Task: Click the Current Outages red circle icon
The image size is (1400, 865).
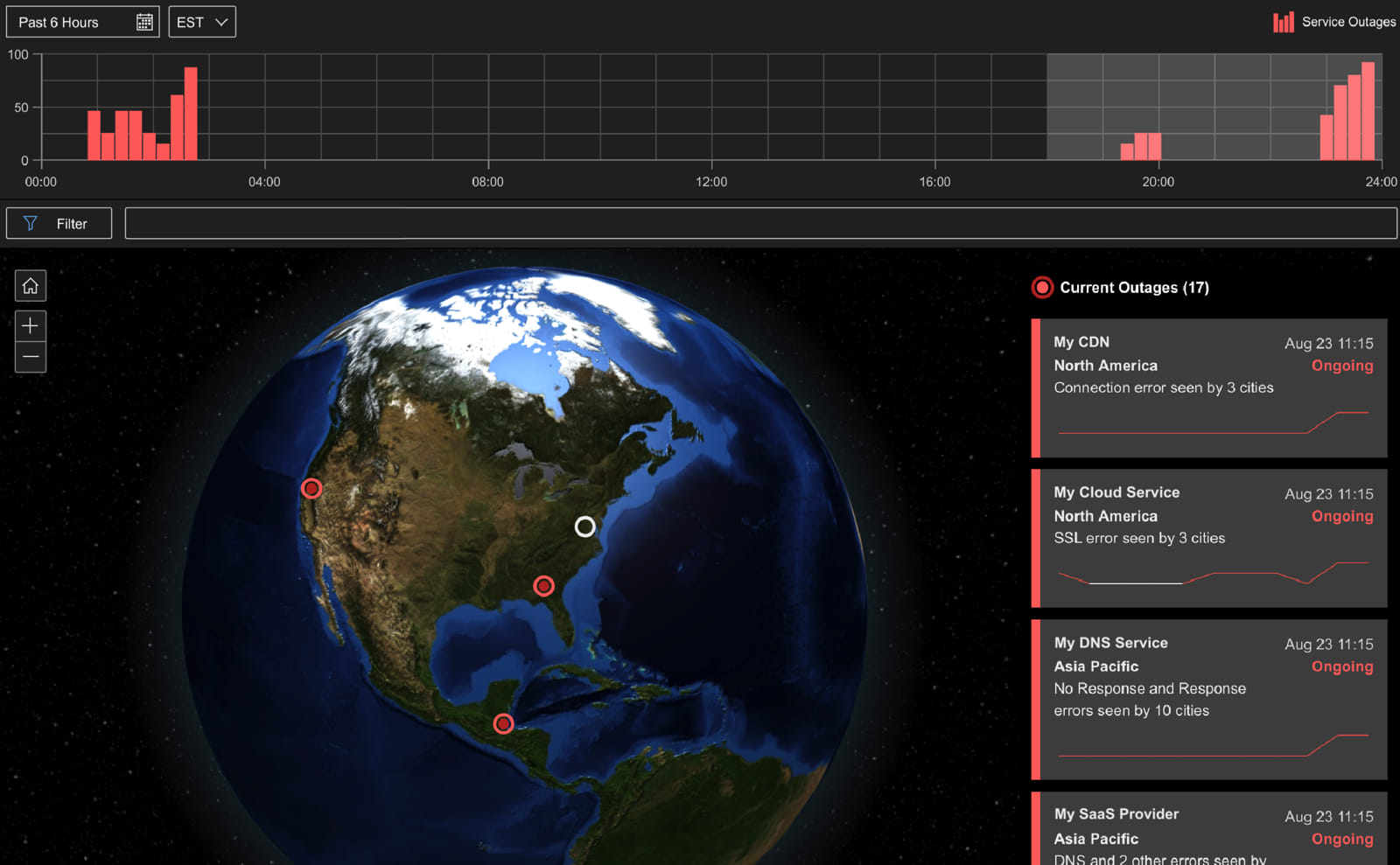Action: click(x=1042, y=288)
